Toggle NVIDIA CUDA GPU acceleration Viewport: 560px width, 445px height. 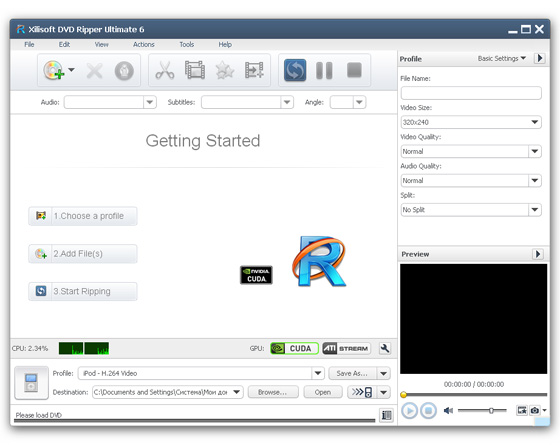(x=294, y=348)
